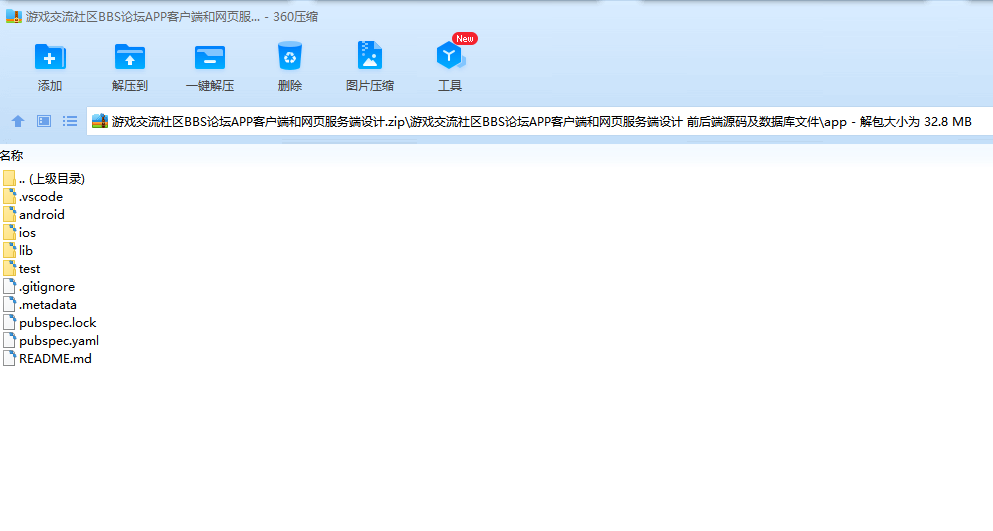Go up one level with the up arrow
Viewport: 993px width, 531px height.
pyautogui.click(x=18, y=121)
